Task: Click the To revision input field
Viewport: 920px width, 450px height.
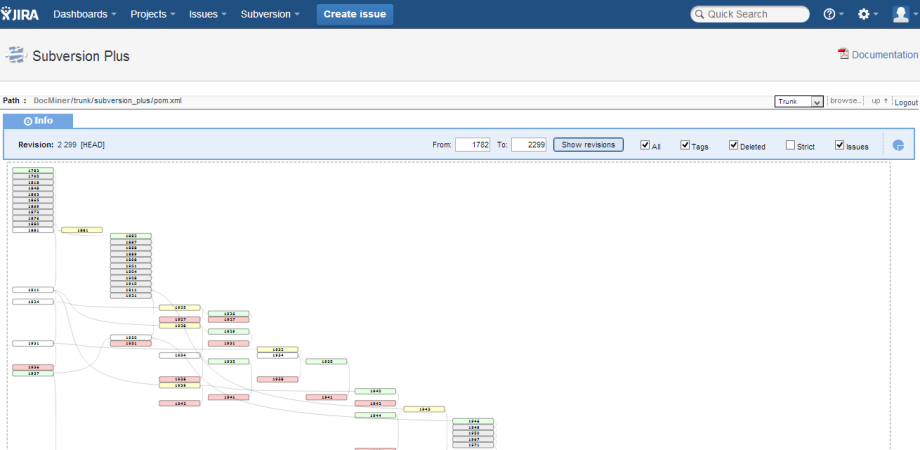Action: pyautogui.click(x=529, y=145)
